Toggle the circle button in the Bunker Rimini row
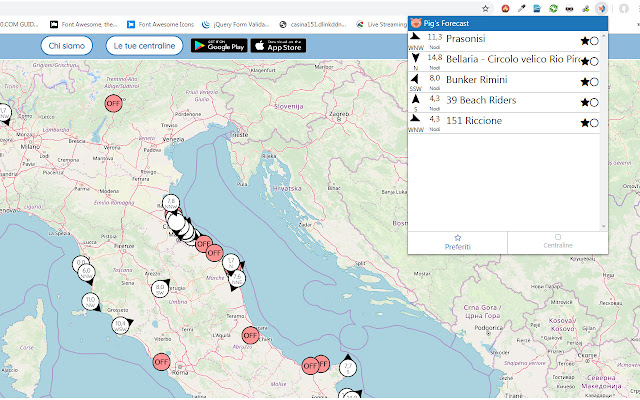This screenshot has width=640, height=400. click(x=594, y=82)
